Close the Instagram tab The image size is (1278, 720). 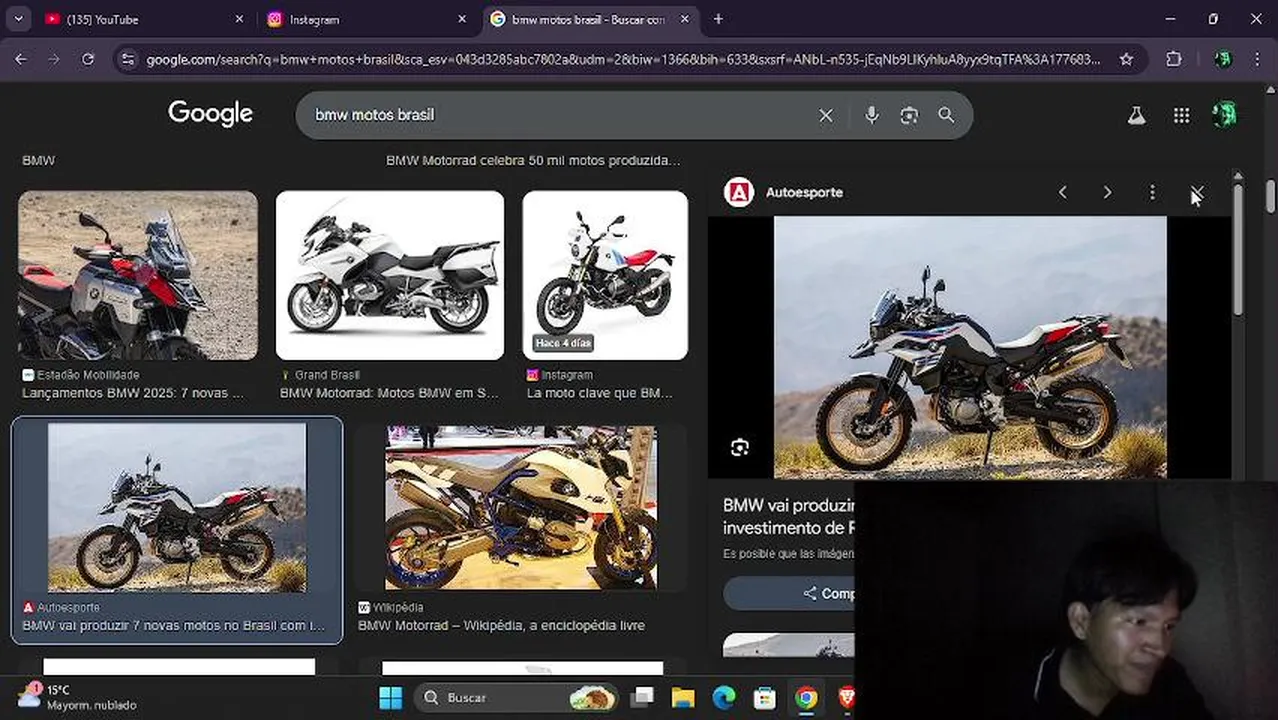point(462,19)
